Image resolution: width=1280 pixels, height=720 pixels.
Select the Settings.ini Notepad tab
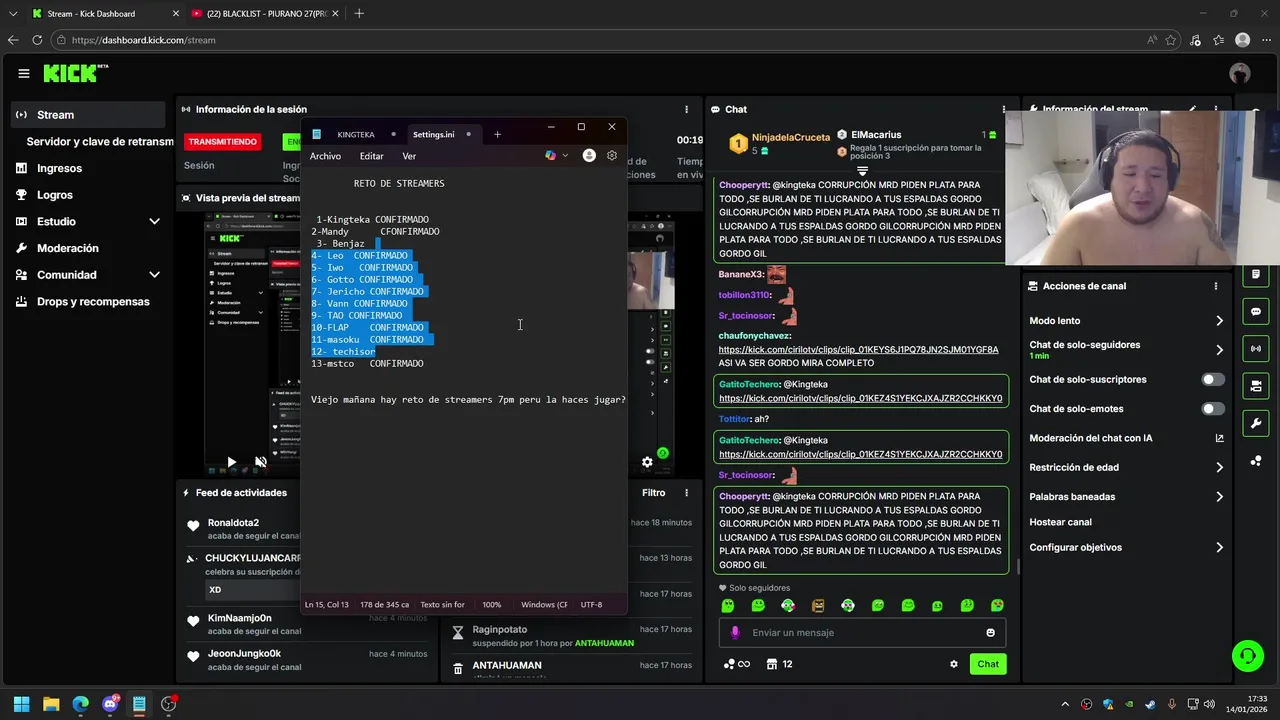pos(433,134)
